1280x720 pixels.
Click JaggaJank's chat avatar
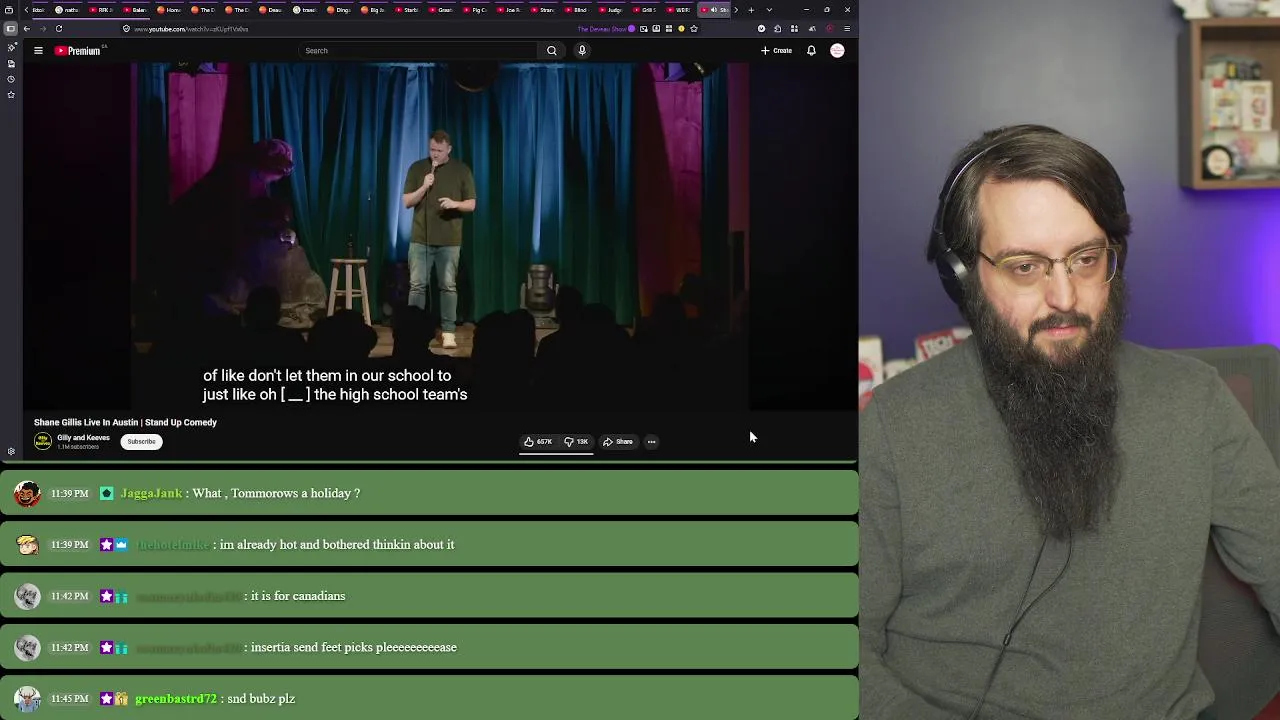click(x=27, y=493)
